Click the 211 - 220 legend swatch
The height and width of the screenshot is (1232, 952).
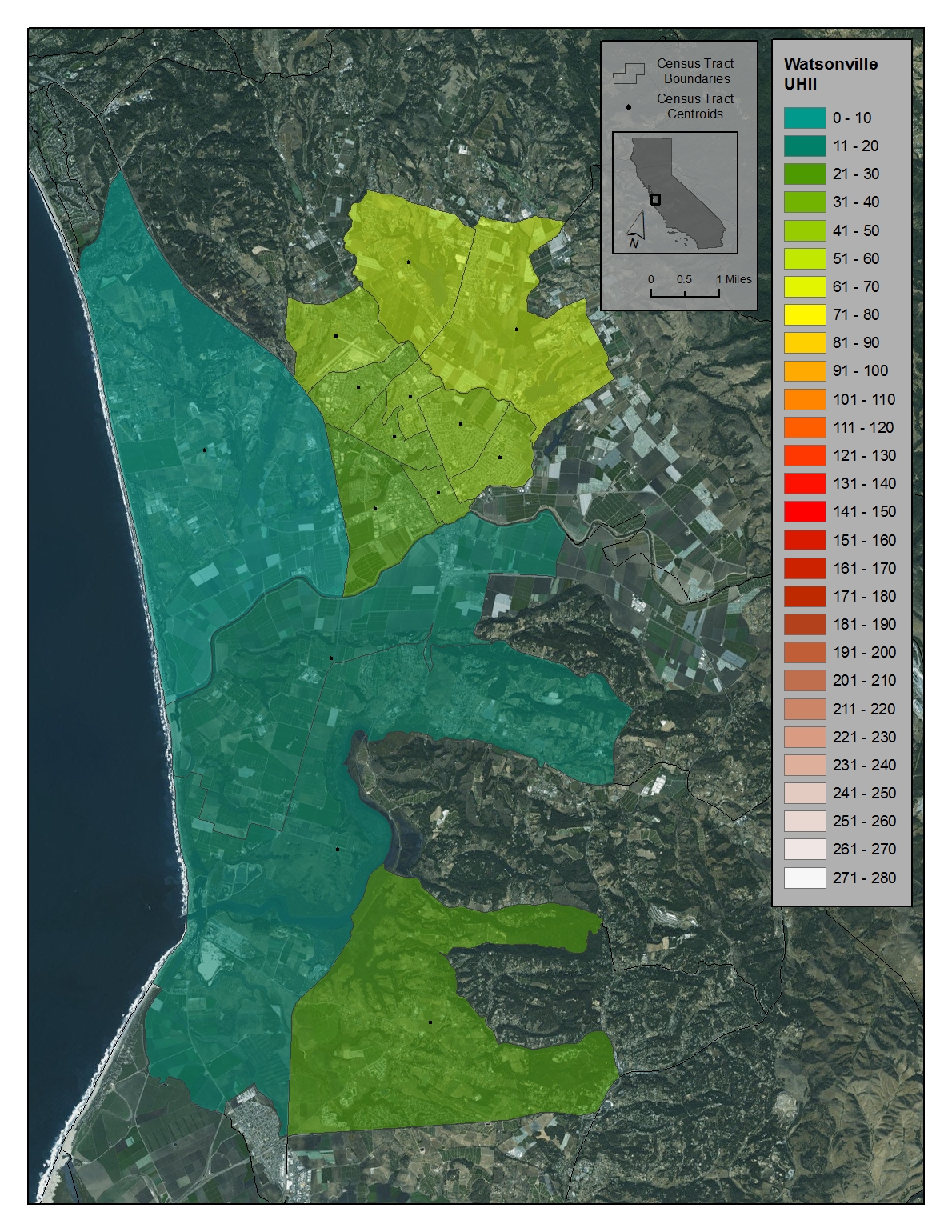click(804, 709)
